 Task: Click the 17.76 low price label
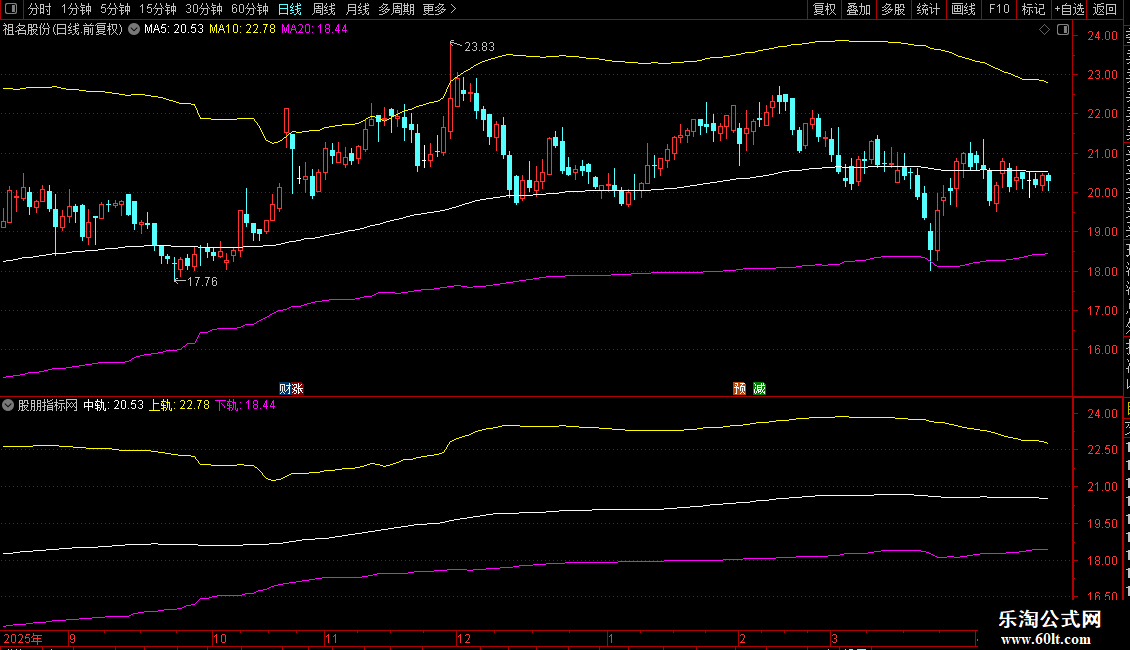point(202,282)
